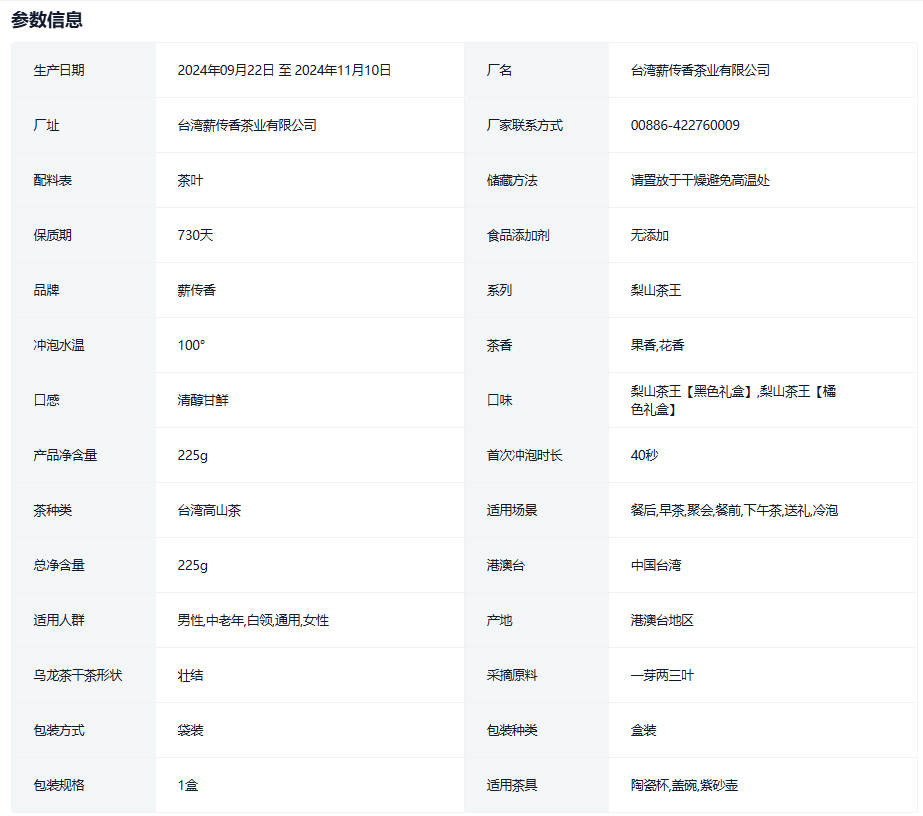
Task: Click the 配料表 value 茶叶
Action: [x=190, y=180]
